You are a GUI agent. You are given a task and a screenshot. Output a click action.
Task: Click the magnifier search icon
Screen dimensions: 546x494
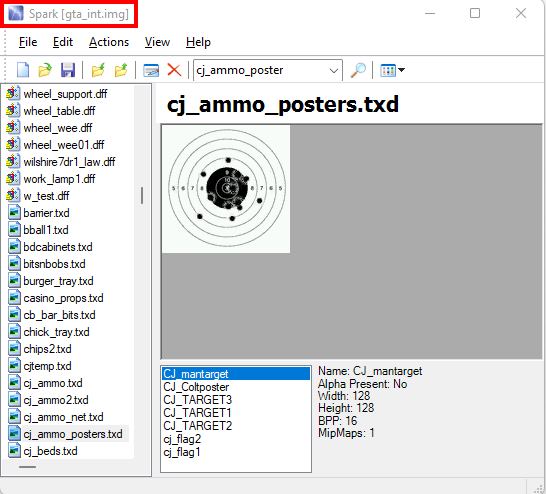coord(358,70)
